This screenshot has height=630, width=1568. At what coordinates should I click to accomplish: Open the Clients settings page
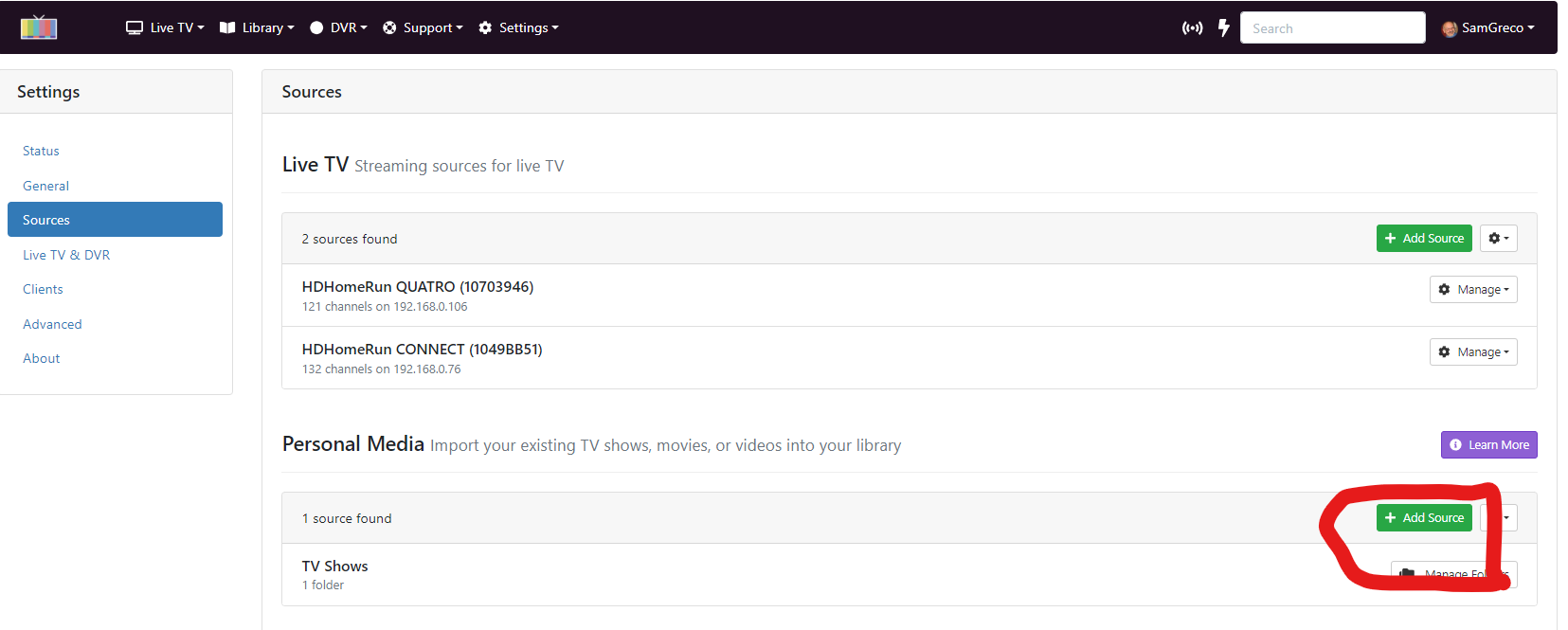pos(43,290)
